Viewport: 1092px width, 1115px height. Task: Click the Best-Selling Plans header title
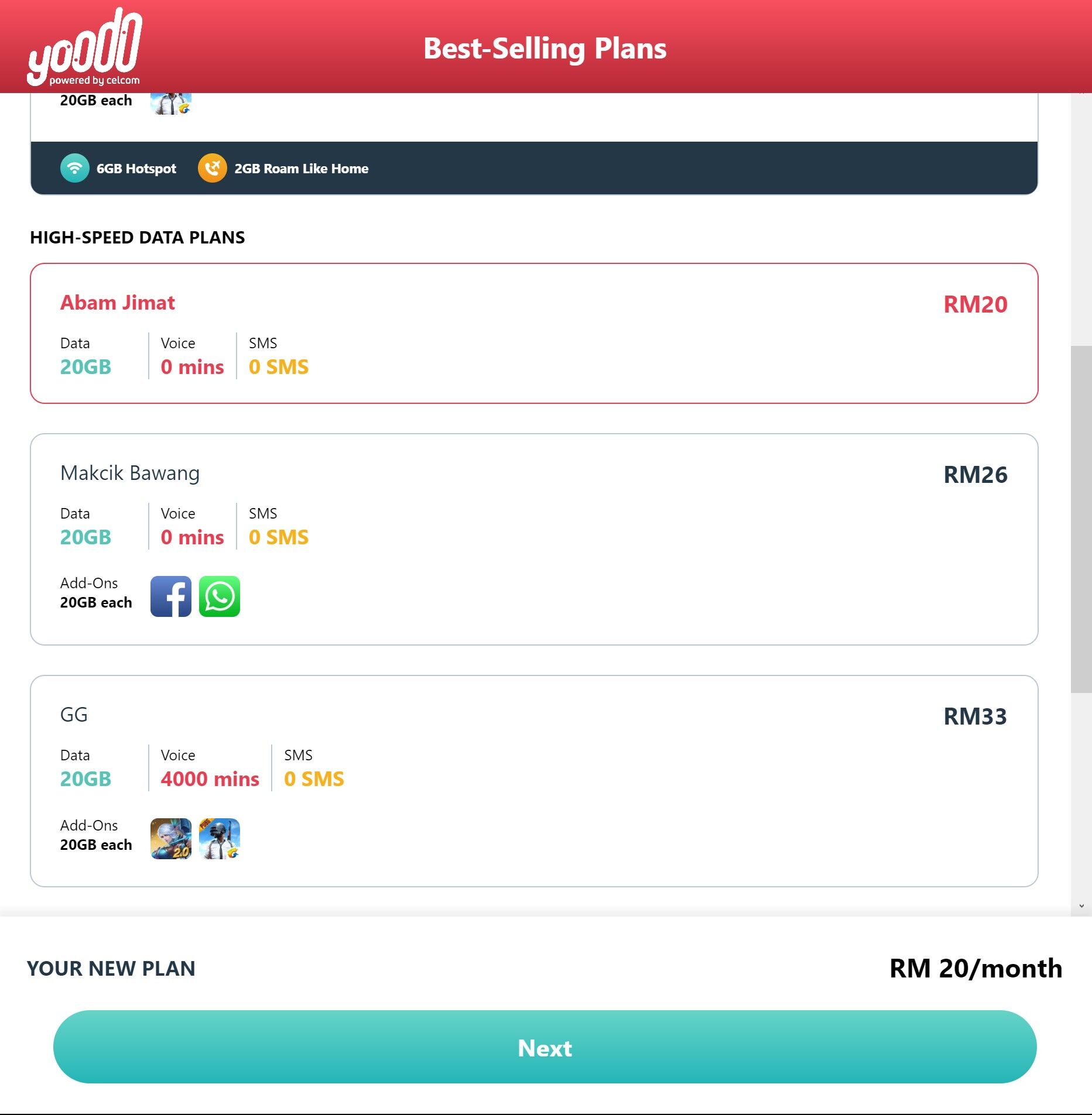click(x=545, y=48)
